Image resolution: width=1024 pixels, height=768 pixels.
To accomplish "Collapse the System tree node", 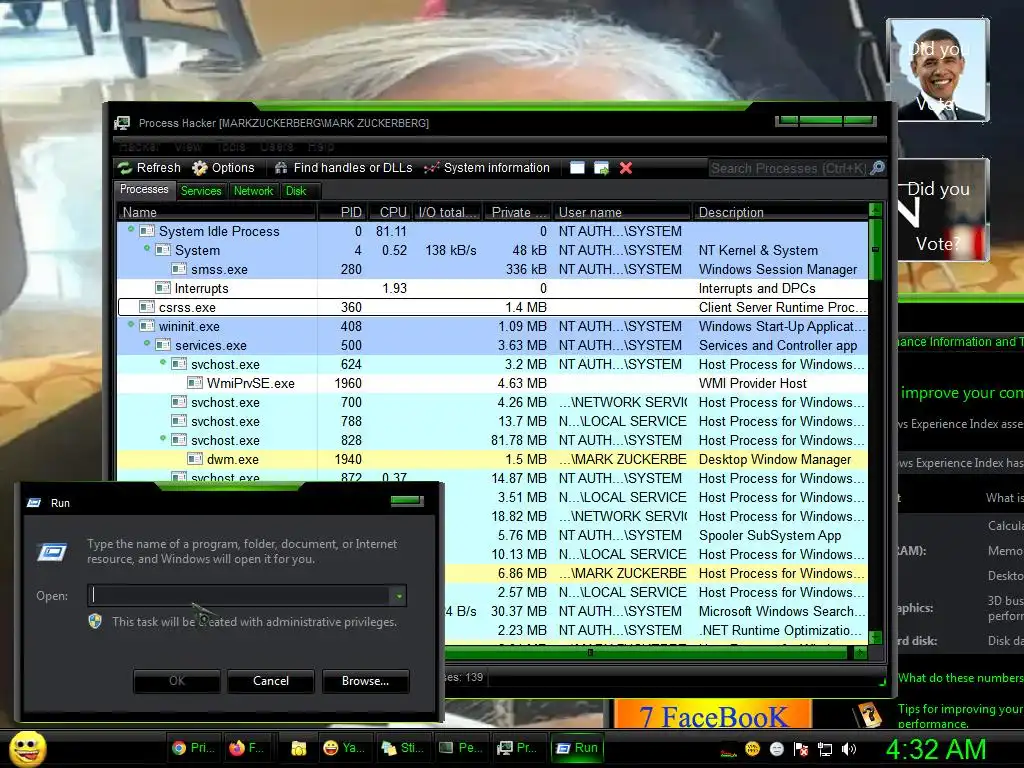I will click(147, 248).
